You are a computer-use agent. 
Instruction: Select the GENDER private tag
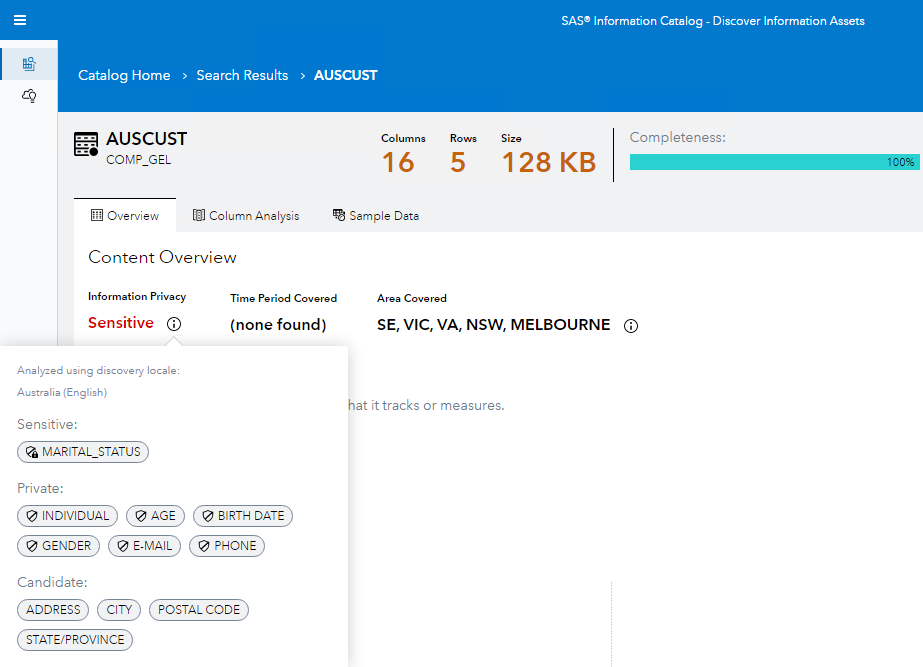(x=59, y=546)
